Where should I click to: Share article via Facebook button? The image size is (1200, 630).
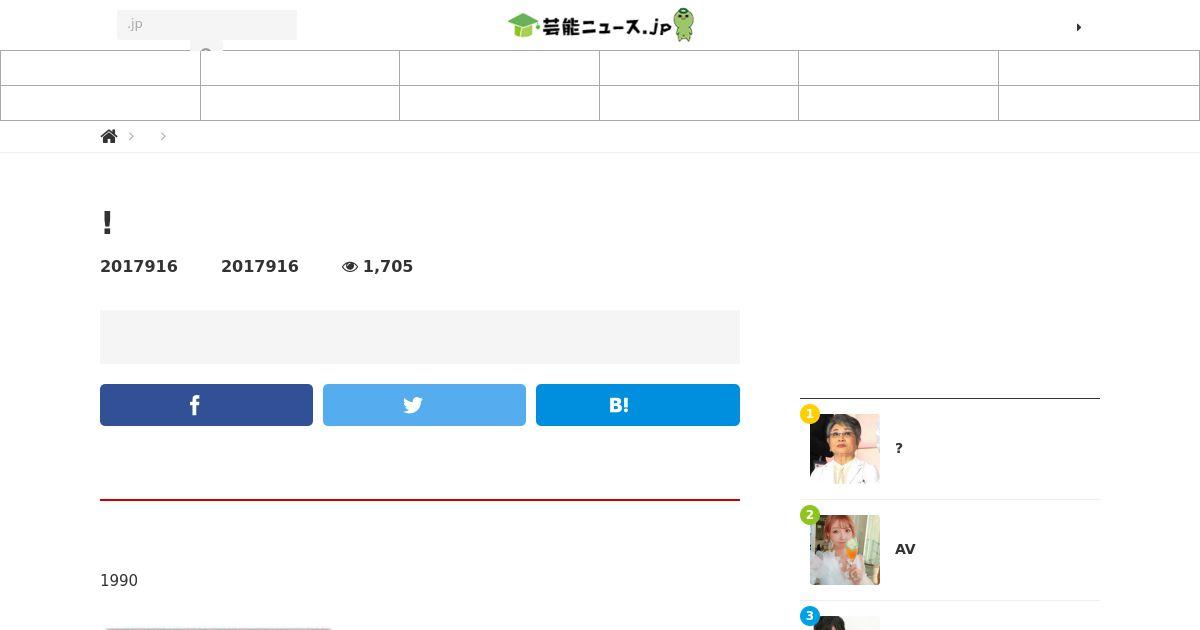[206, 405]
